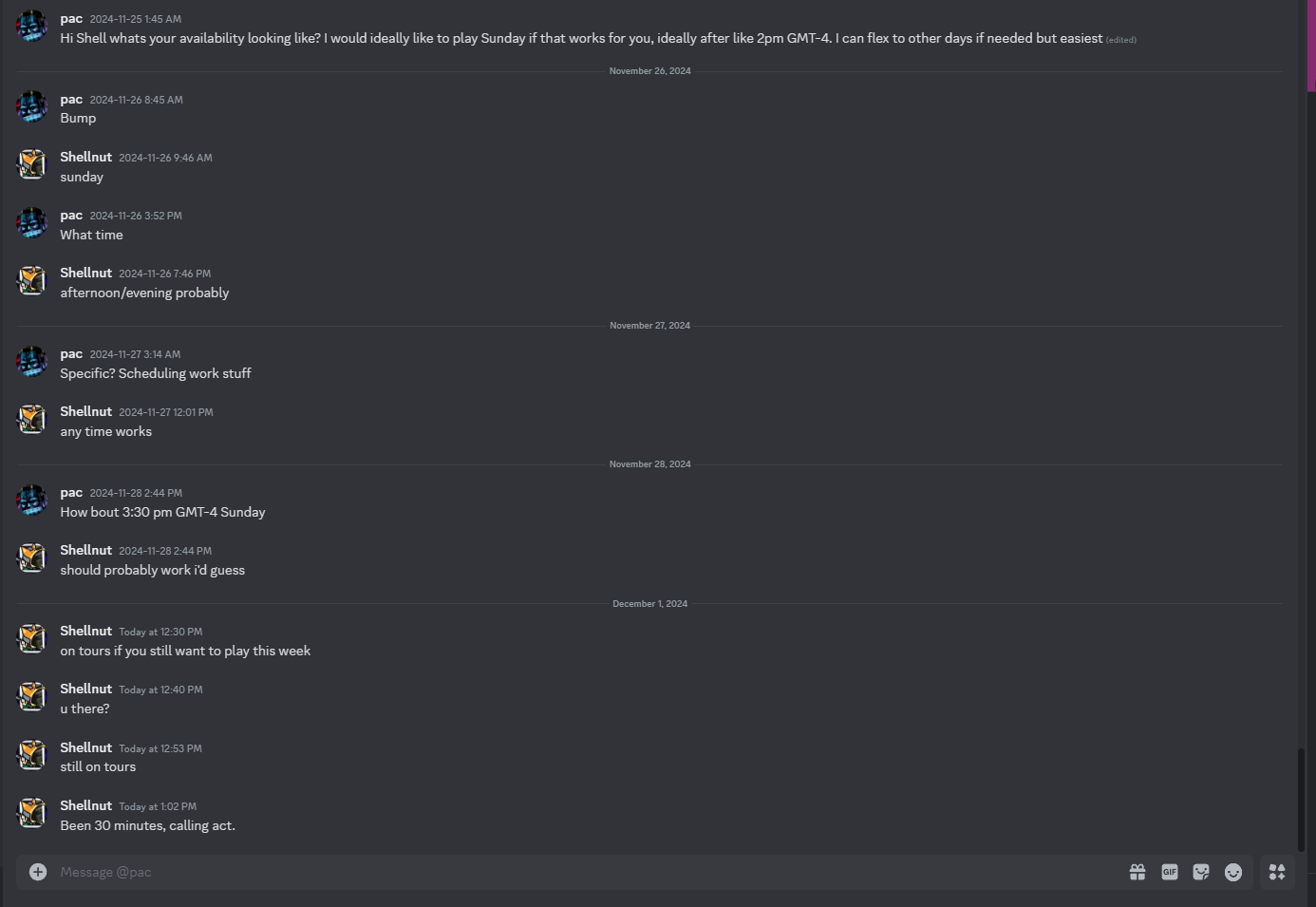The width and height of the screenshot is (1316, 907).
Task: Open the apps launcher icon
Action: coord(1277,872)
